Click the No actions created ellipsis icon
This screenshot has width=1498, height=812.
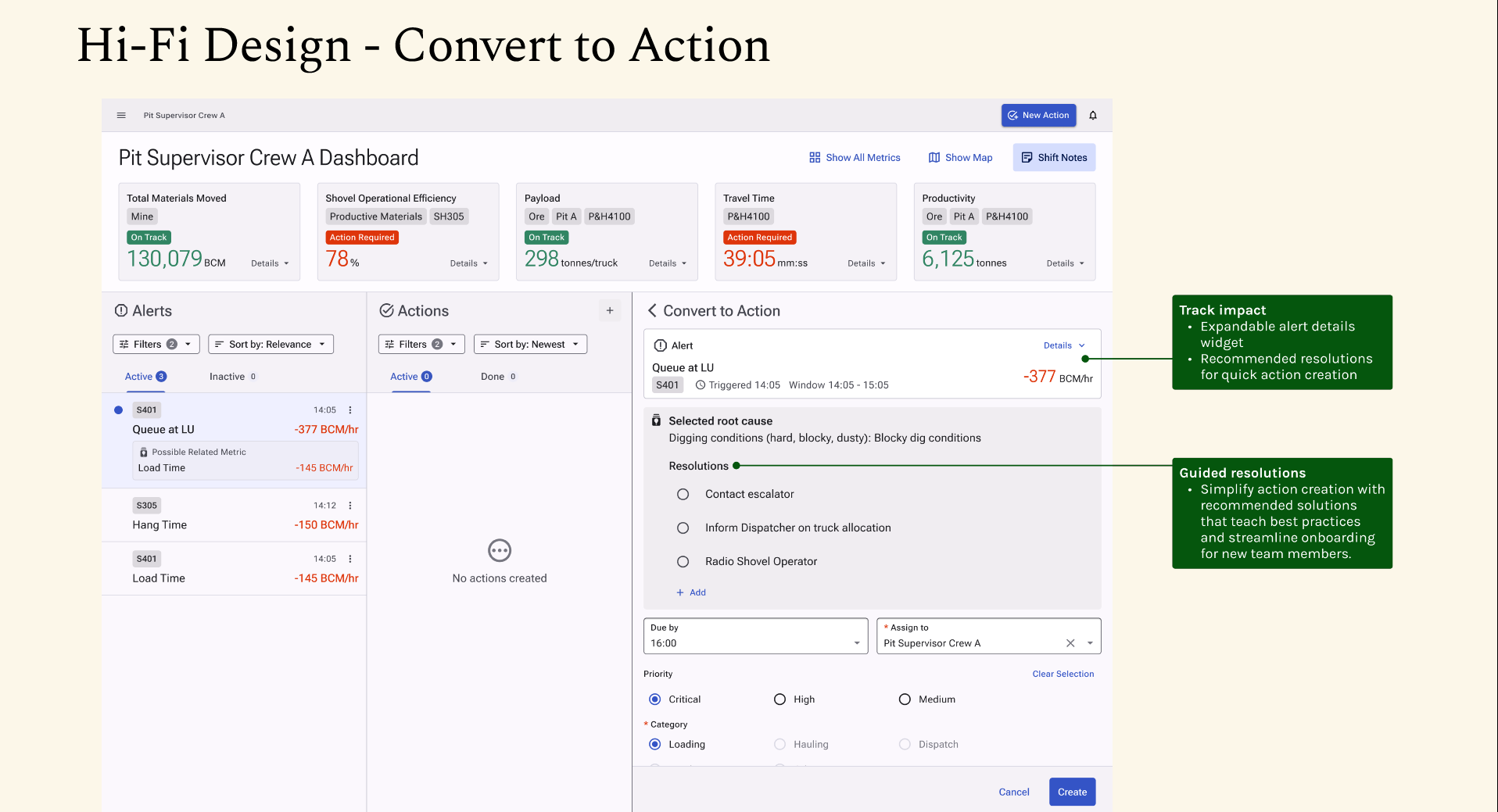tap(500, 550)
